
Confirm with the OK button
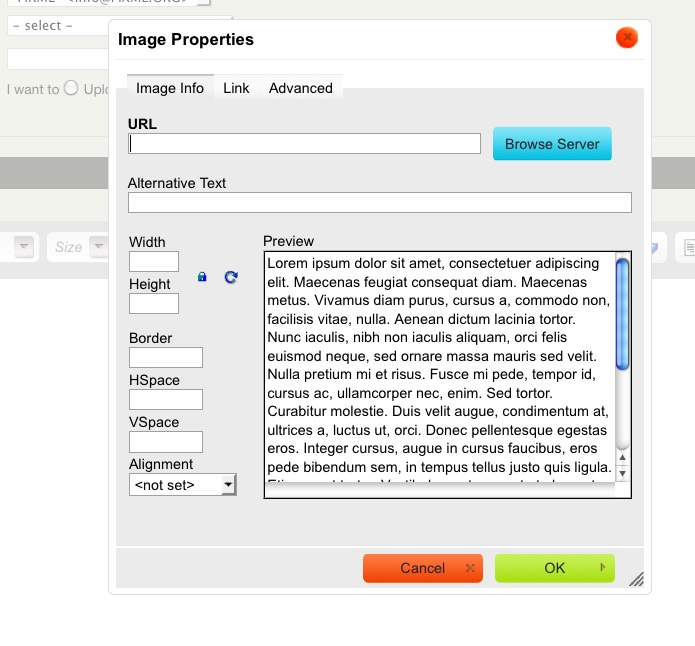pos(554,568)
